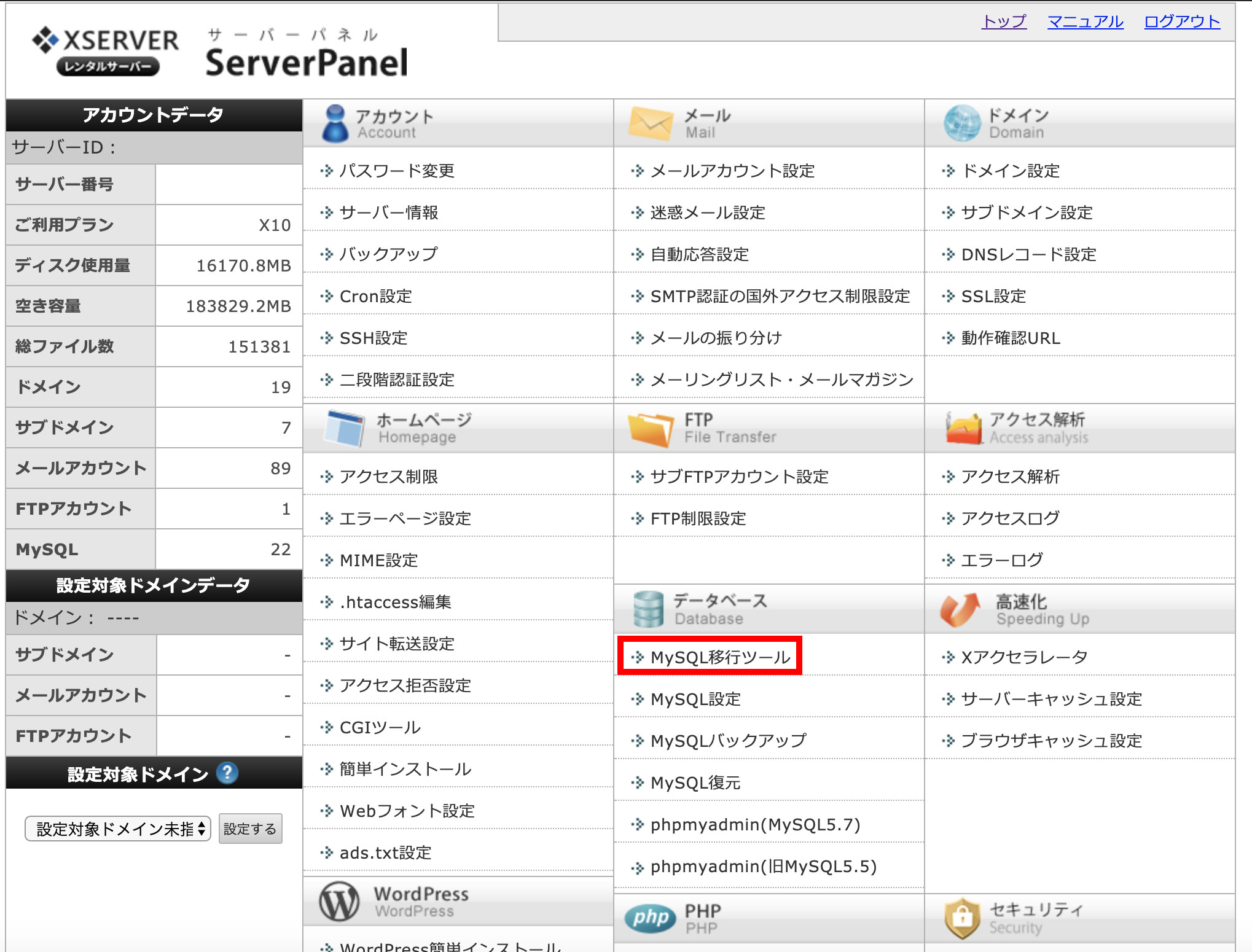The width and height of the screenshot is (1252, 952).
Task: Open the 設定対象ドメイン未指定 dropdown
Action: [117, 829]
